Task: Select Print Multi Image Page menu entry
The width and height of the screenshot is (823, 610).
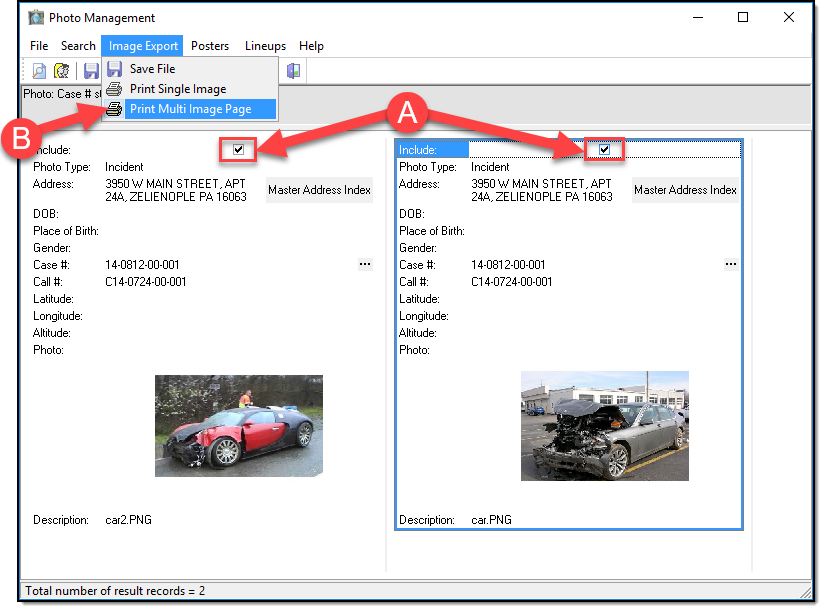Action: 190,109
